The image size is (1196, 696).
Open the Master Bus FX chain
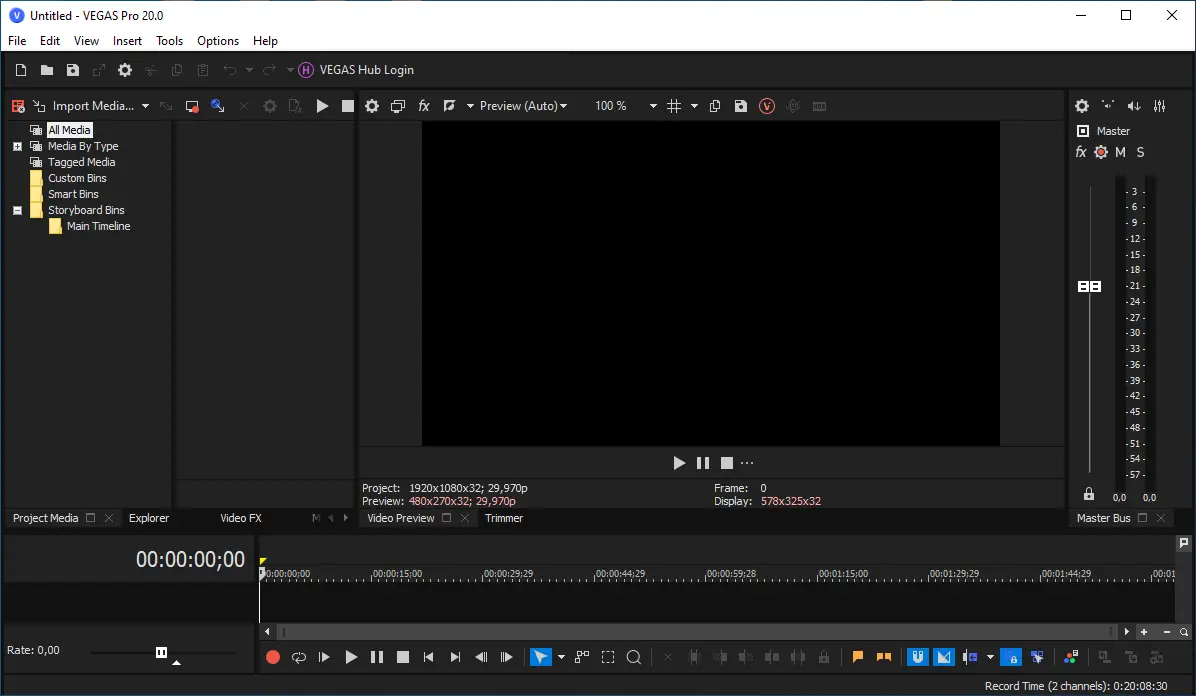(1080, 152)
